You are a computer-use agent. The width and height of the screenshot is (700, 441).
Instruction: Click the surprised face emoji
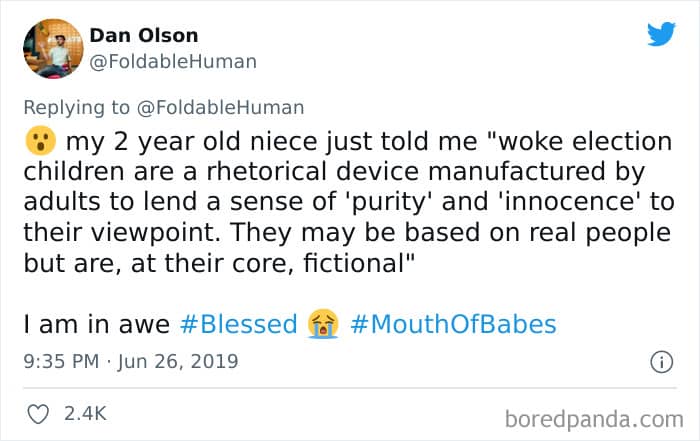point(41,141)
